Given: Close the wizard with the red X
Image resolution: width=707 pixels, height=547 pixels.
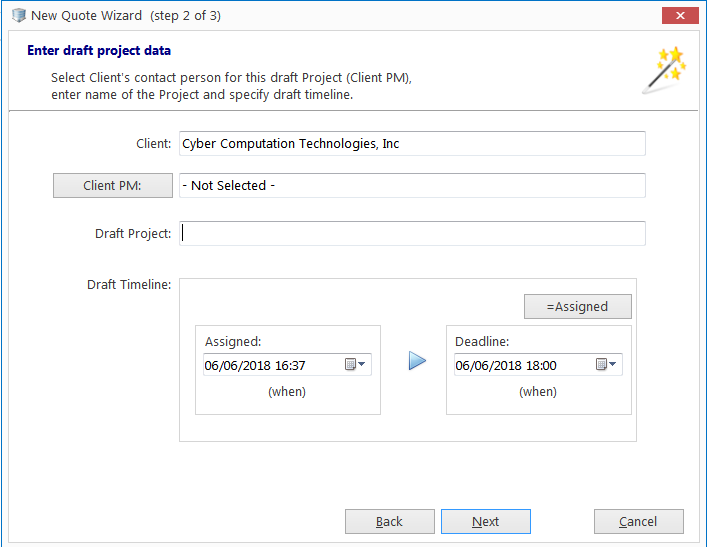Looking at the screenshot, I should pyautogui.click(x=680, y=15).
